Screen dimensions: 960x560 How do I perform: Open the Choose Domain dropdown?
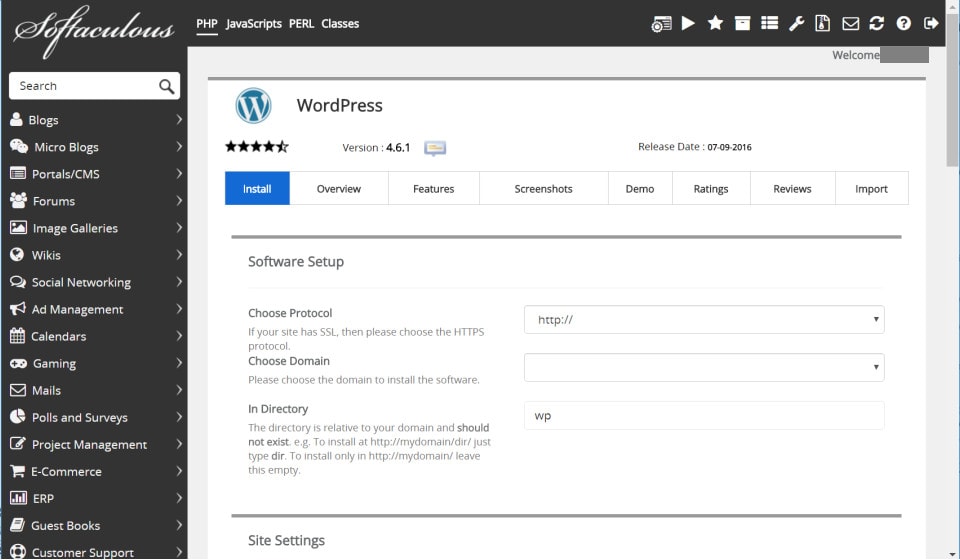[x=704, y=367]
